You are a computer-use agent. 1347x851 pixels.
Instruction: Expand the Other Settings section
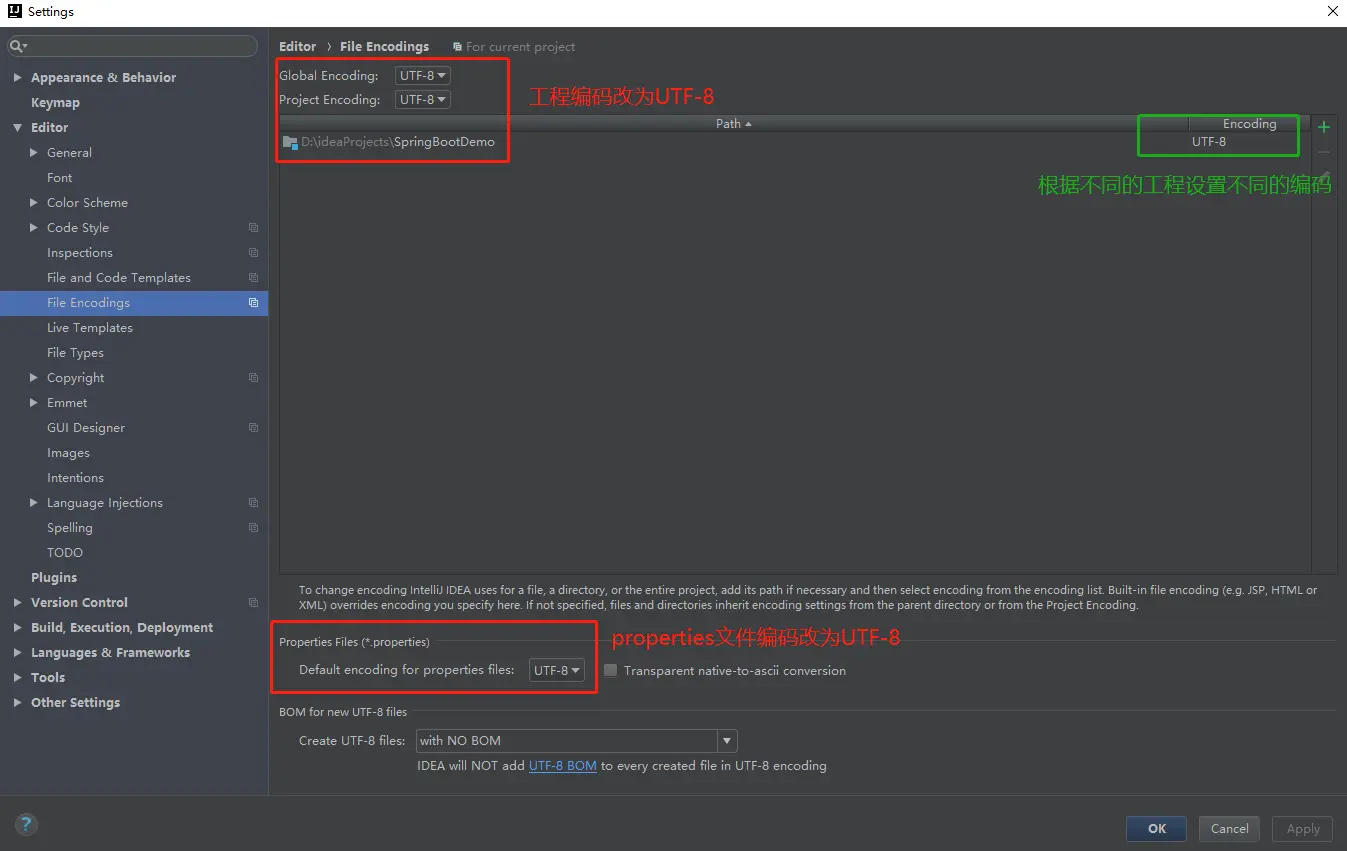click(17, 703)
